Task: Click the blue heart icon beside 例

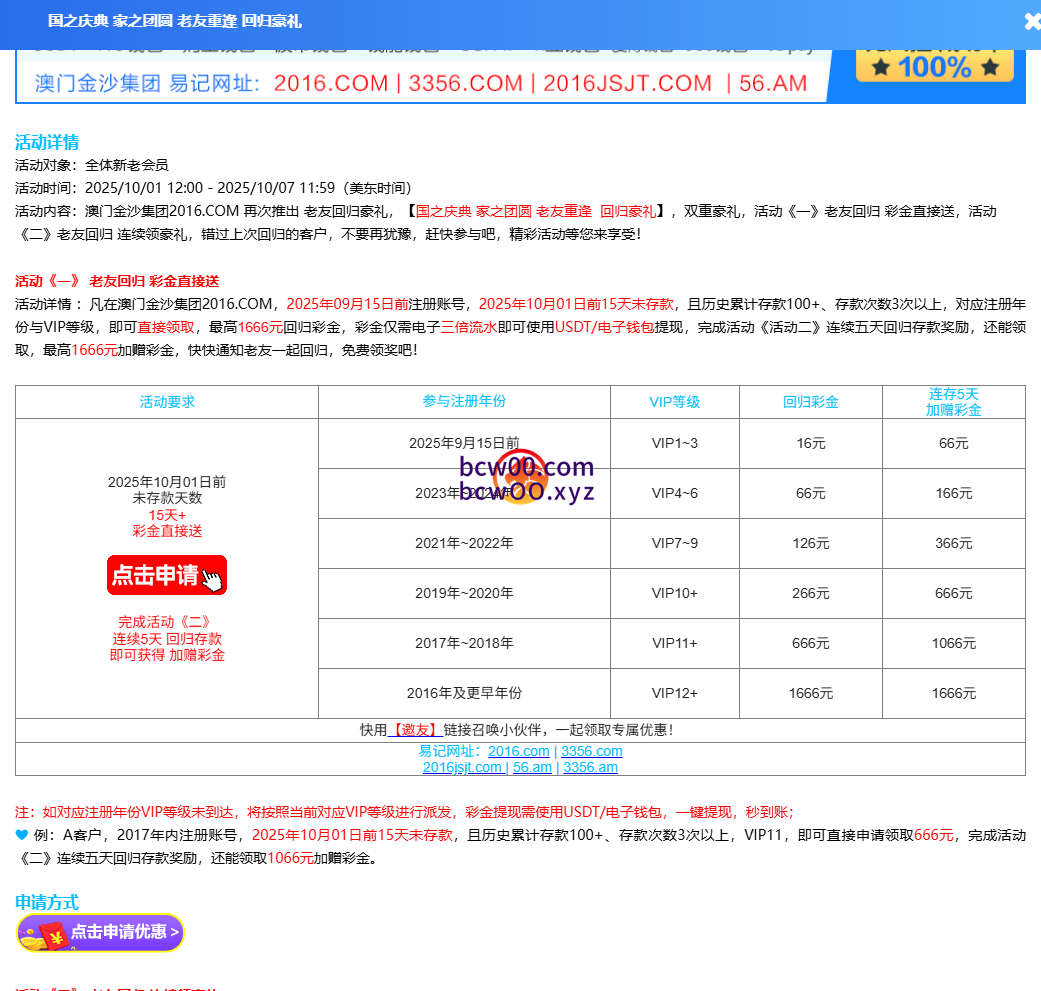Action: (22, 835)
